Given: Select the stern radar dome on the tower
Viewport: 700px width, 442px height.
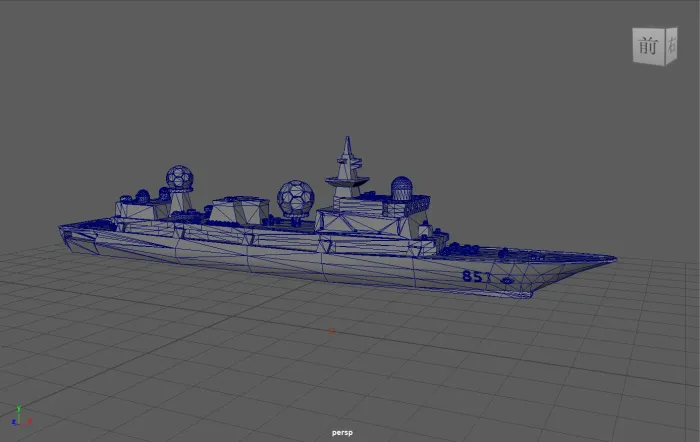Looking at the screenshot, I should tap(179, 177).
